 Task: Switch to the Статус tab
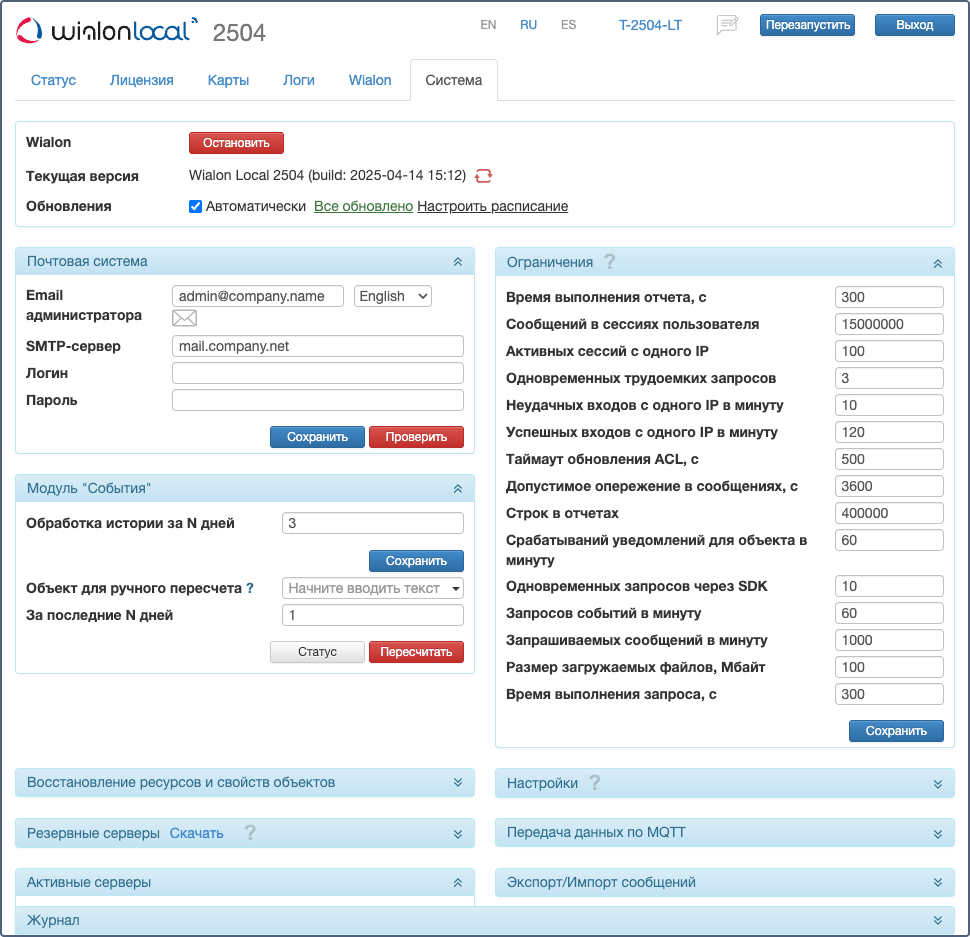[x=53, y=80]
